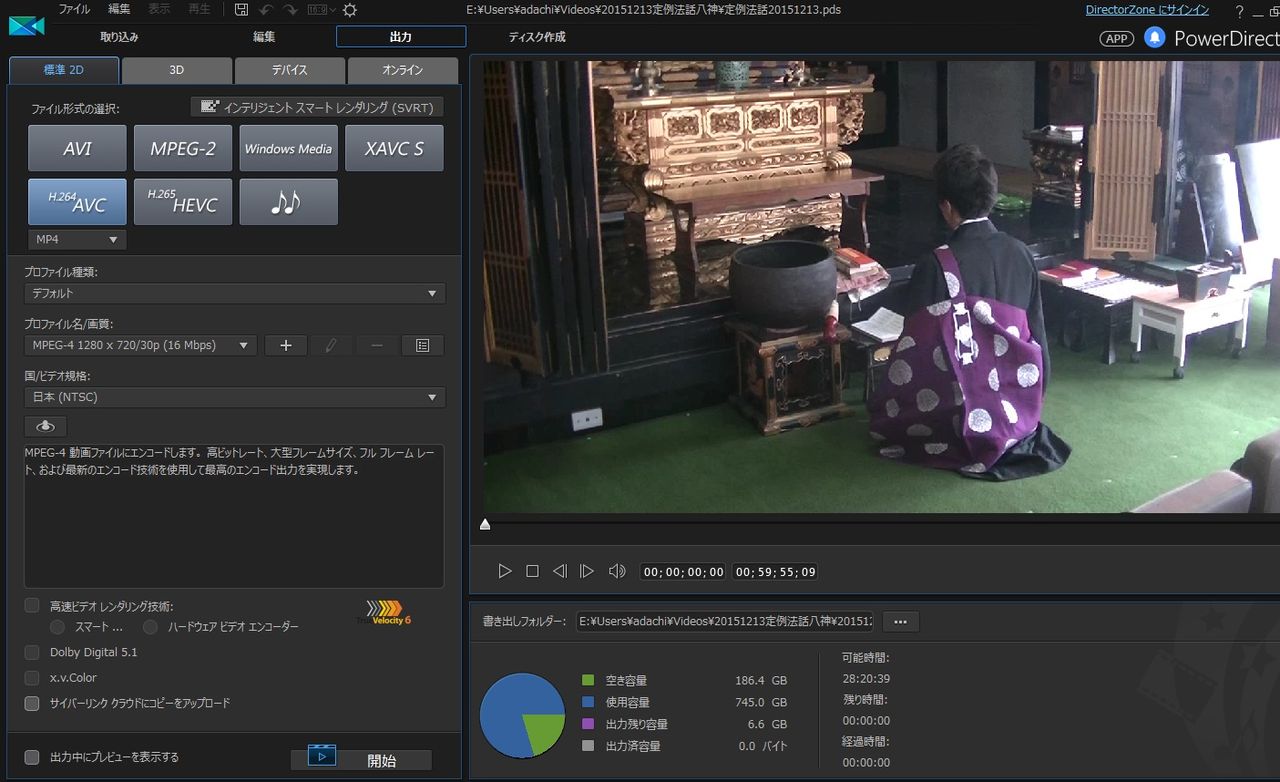Click the edit profile pencil icon

pos(331,345)
